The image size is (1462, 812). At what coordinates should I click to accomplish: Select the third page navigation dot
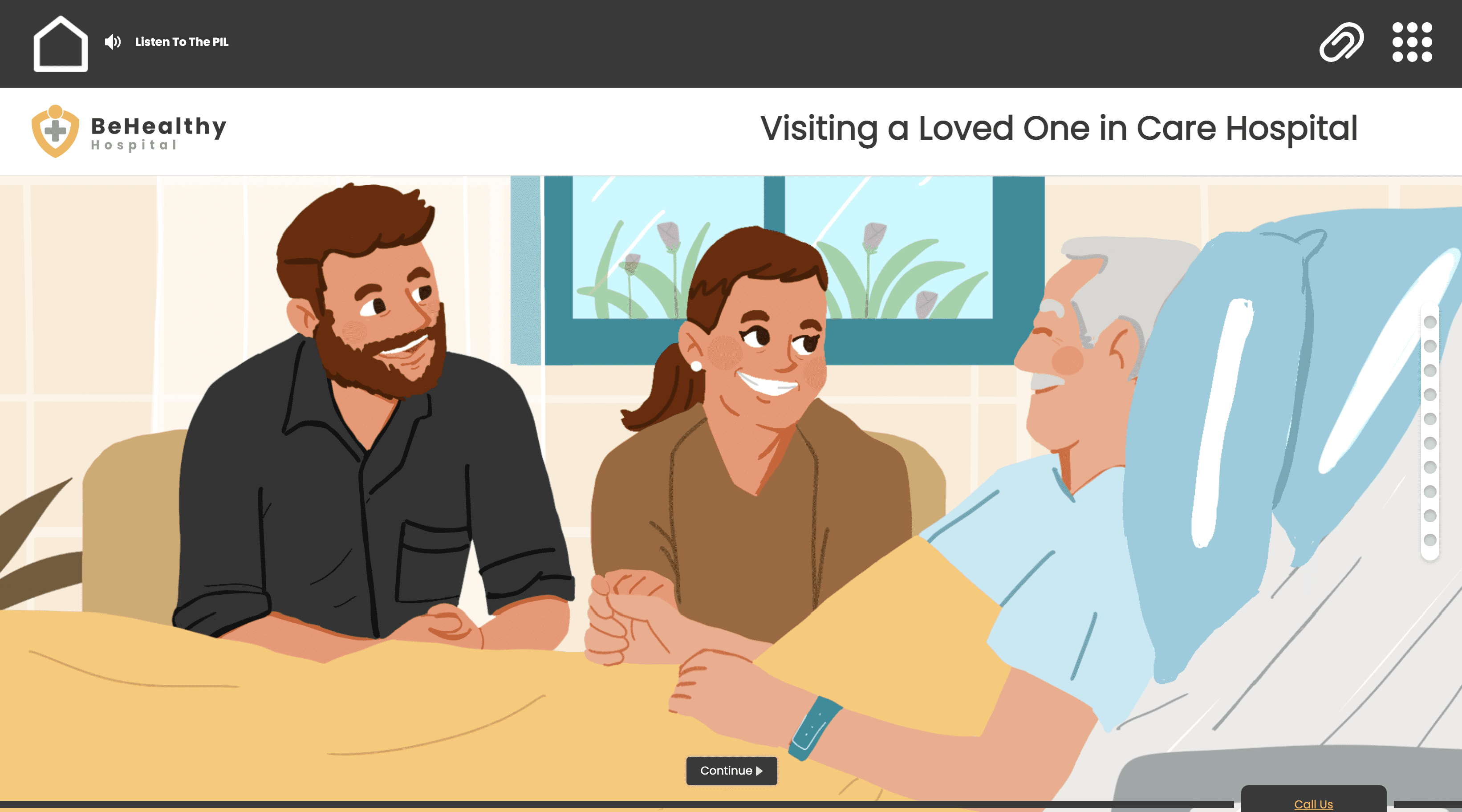coord(1430,370)
